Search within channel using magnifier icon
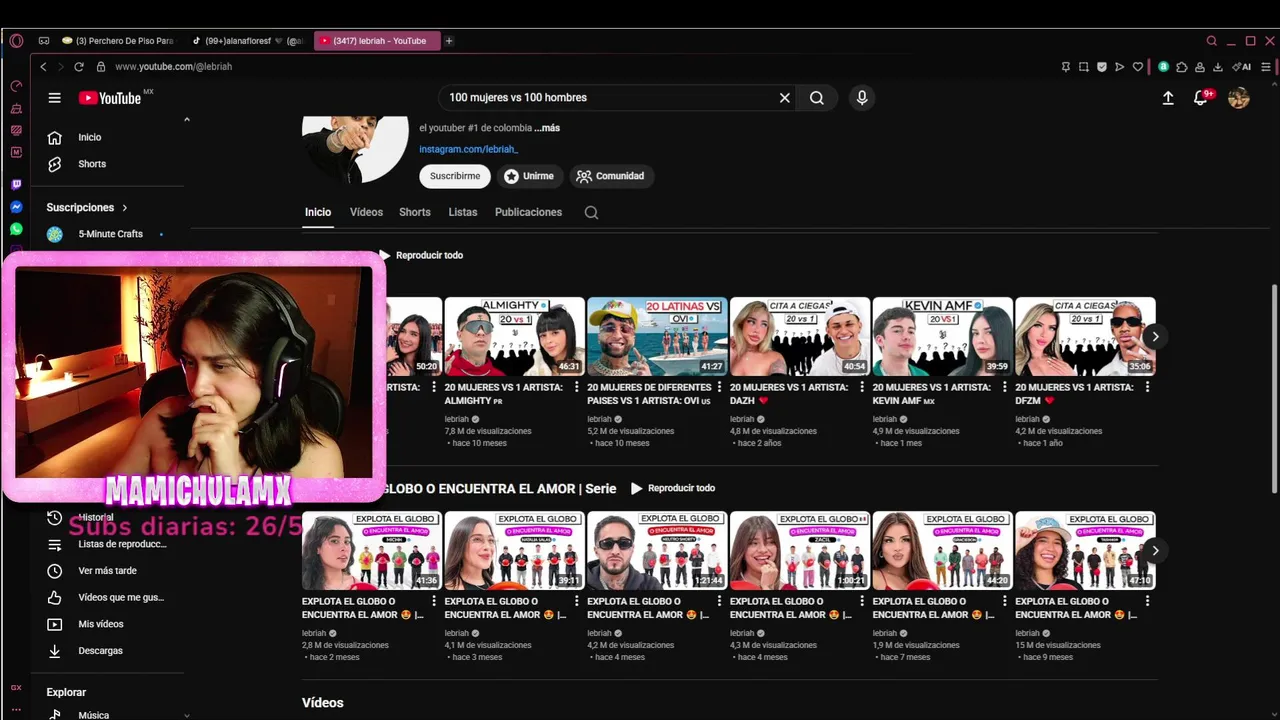The width and height of the screenshot is (1280, 720). tap(591, 212)
